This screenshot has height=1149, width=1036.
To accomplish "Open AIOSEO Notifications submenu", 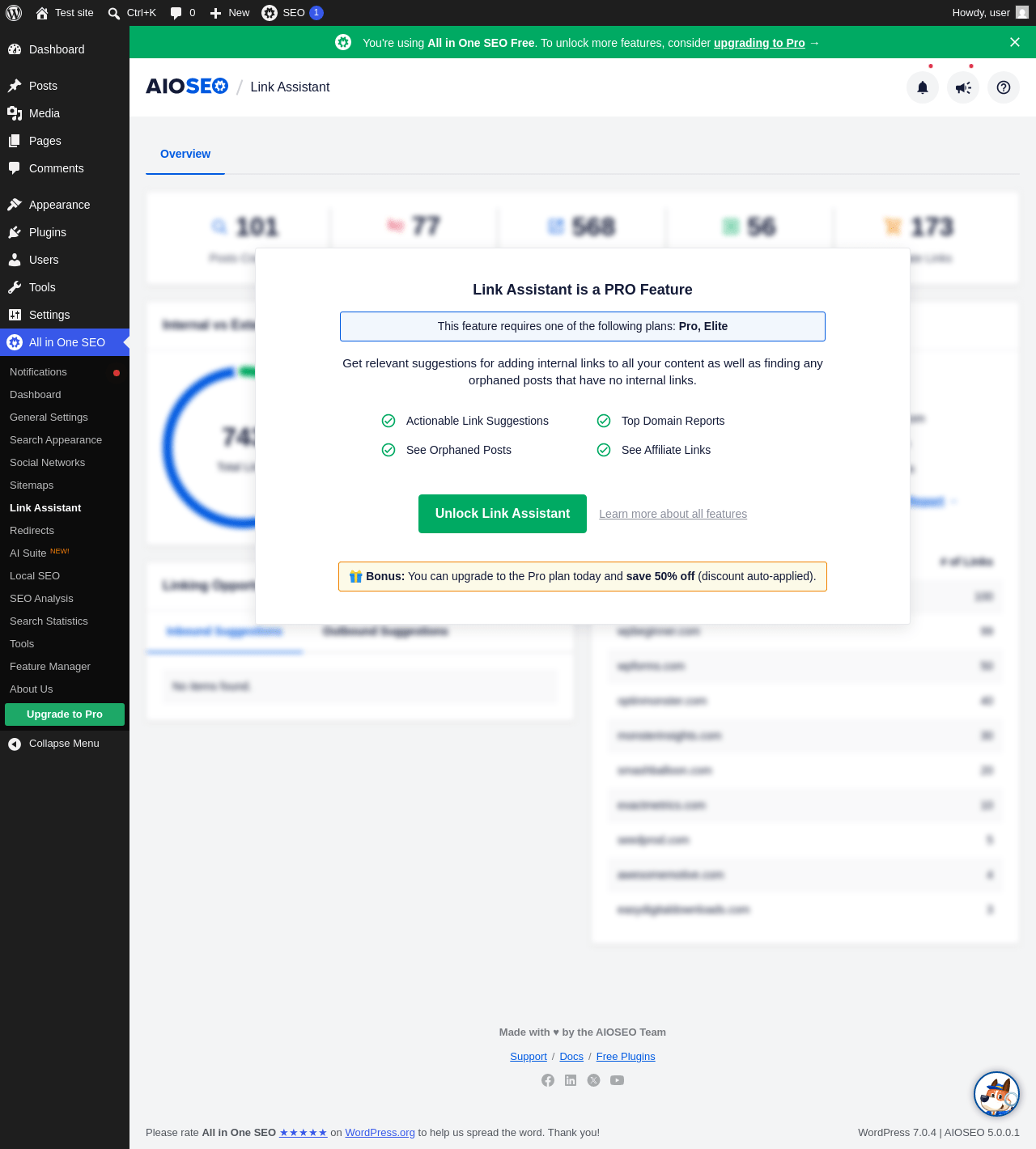I will coord(65,372).
